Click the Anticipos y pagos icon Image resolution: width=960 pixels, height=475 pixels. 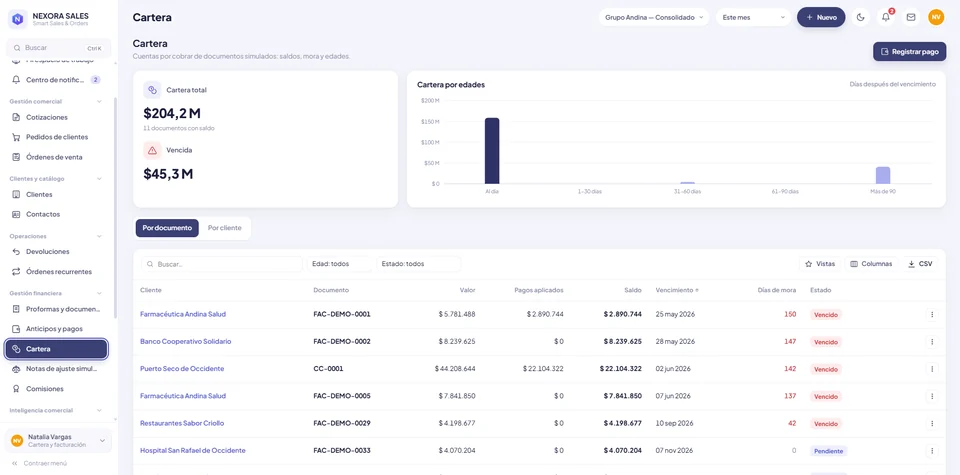(17, 329)
